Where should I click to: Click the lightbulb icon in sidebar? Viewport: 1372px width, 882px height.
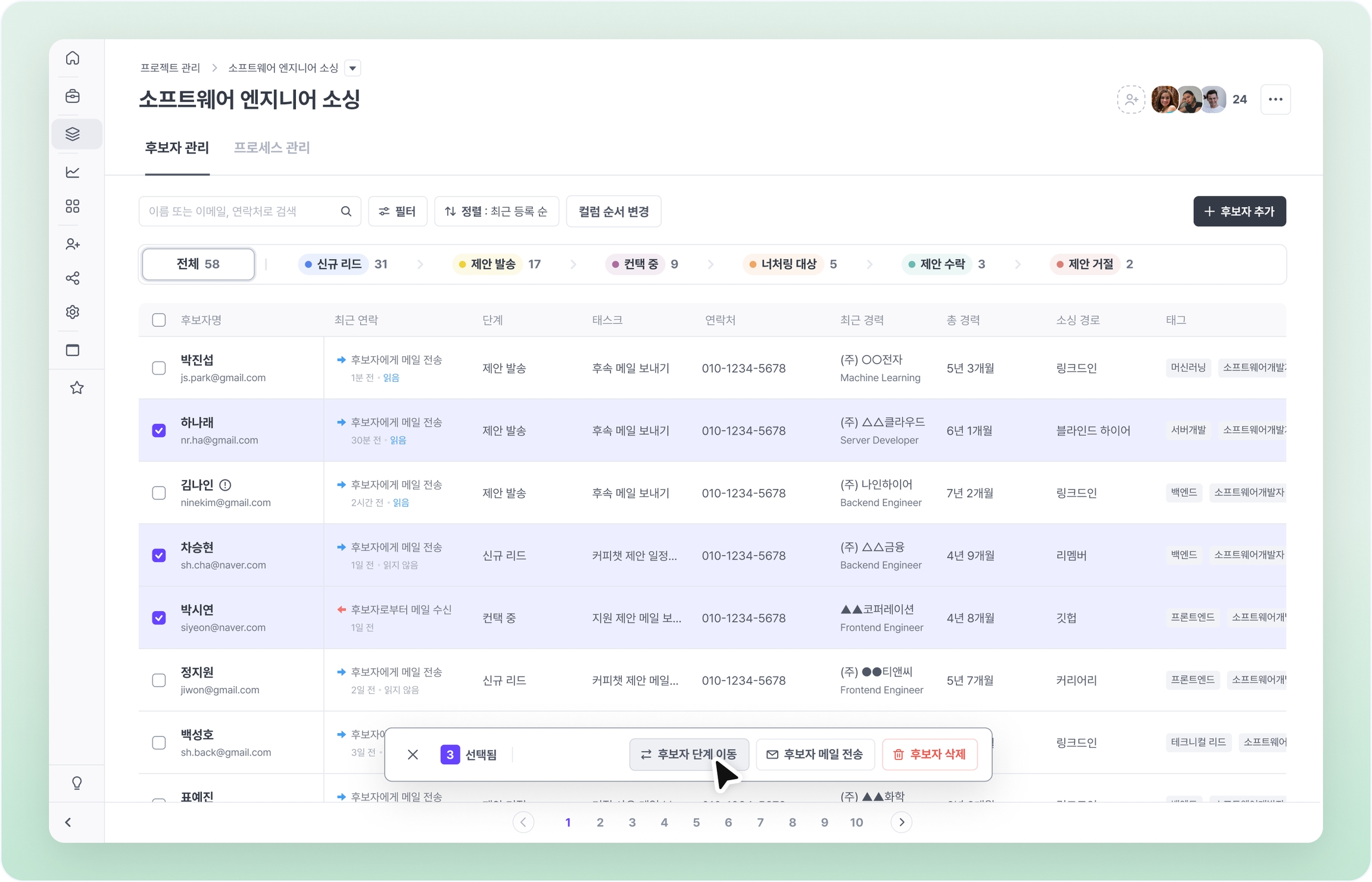(77, 783)
